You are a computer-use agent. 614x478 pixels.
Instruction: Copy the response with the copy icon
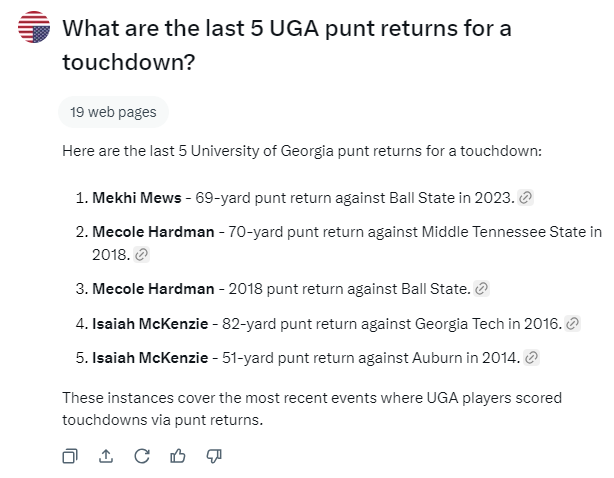pos(70,456)
